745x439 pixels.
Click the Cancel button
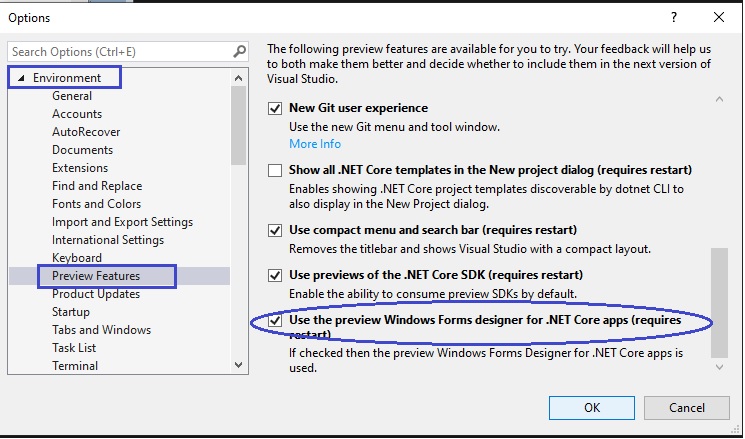[x=687, y=408]
